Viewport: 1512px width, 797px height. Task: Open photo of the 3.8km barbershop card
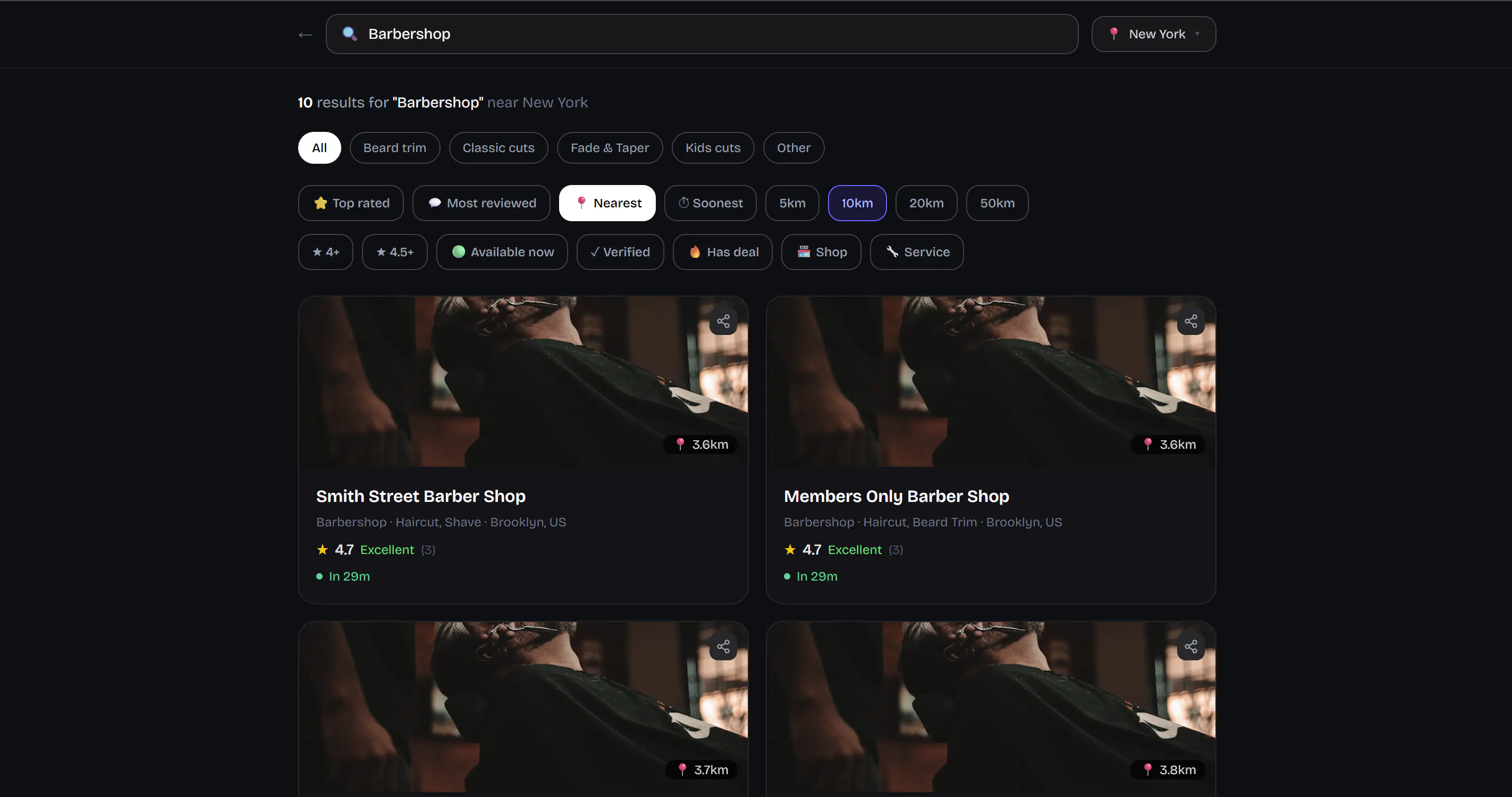(991, 707)
